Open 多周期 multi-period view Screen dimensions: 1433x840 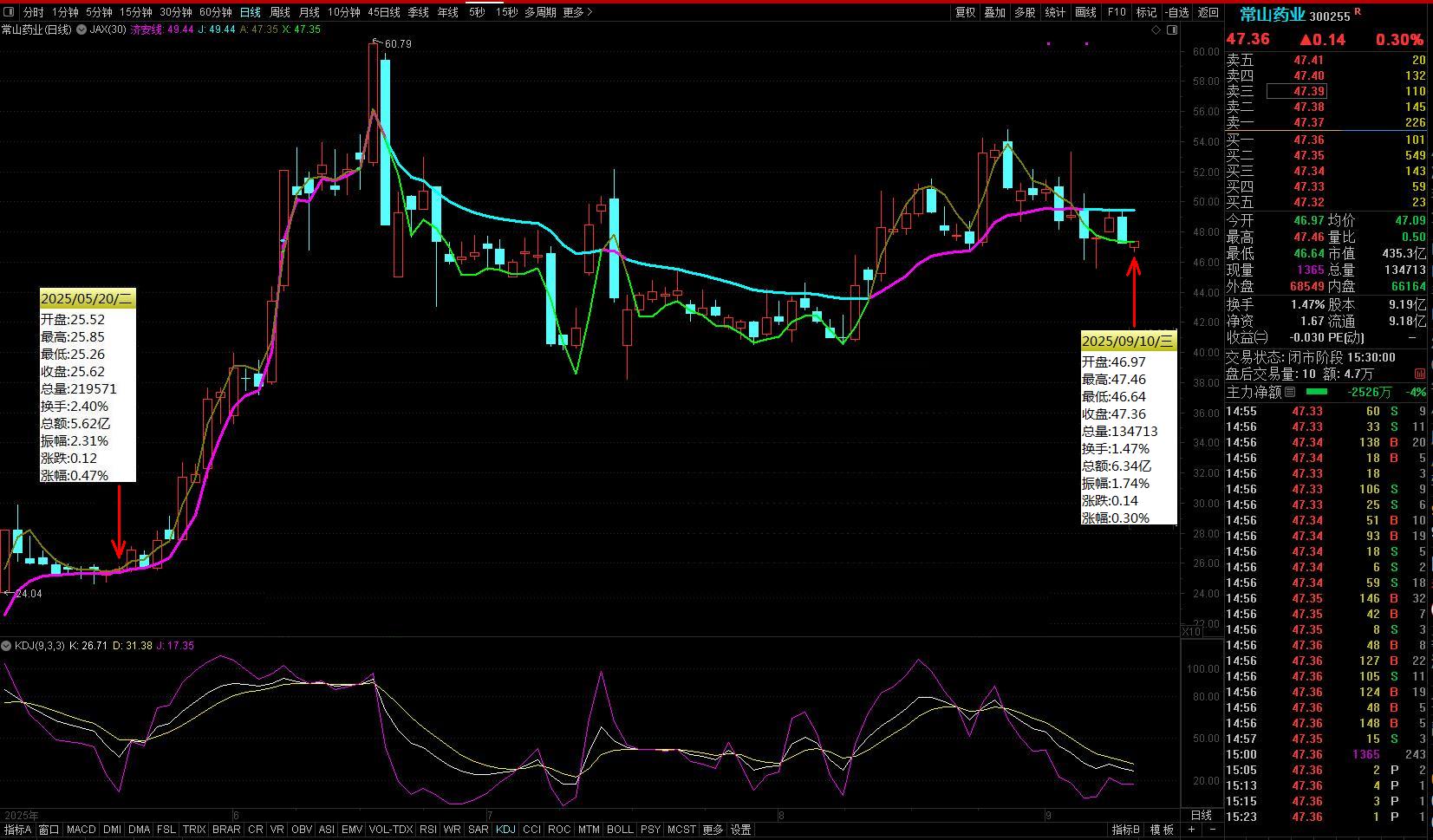tap(541, 12)
